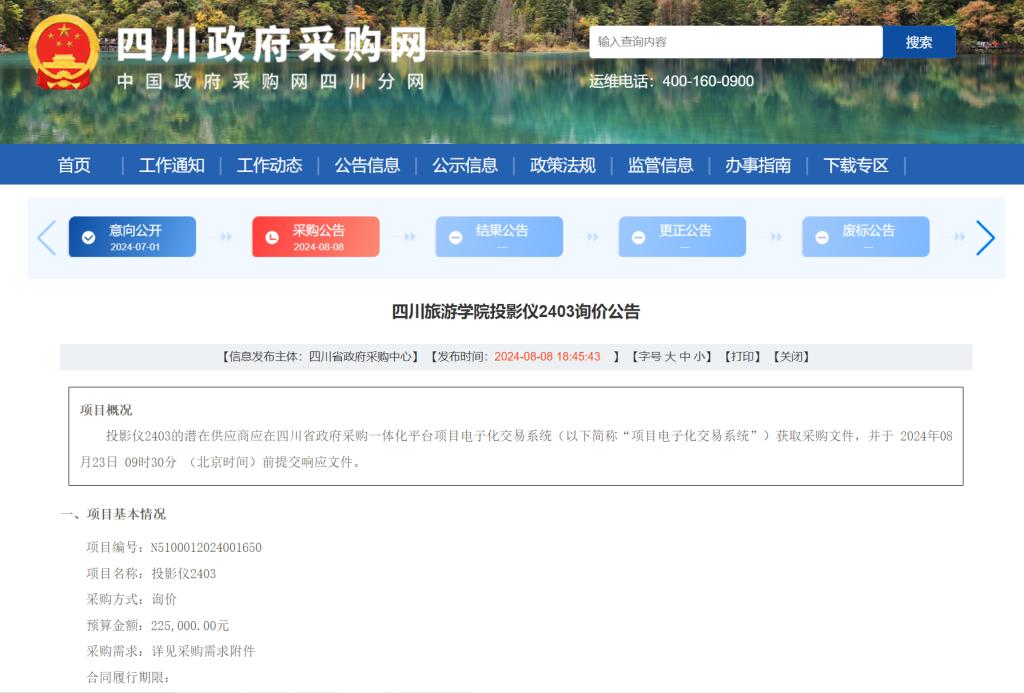Image resolution: width=1024 pixels, height=693 pixels.
Task: Click the heading 四川旅游学院投影仪2403询价公告
Action: coord(516,312)
